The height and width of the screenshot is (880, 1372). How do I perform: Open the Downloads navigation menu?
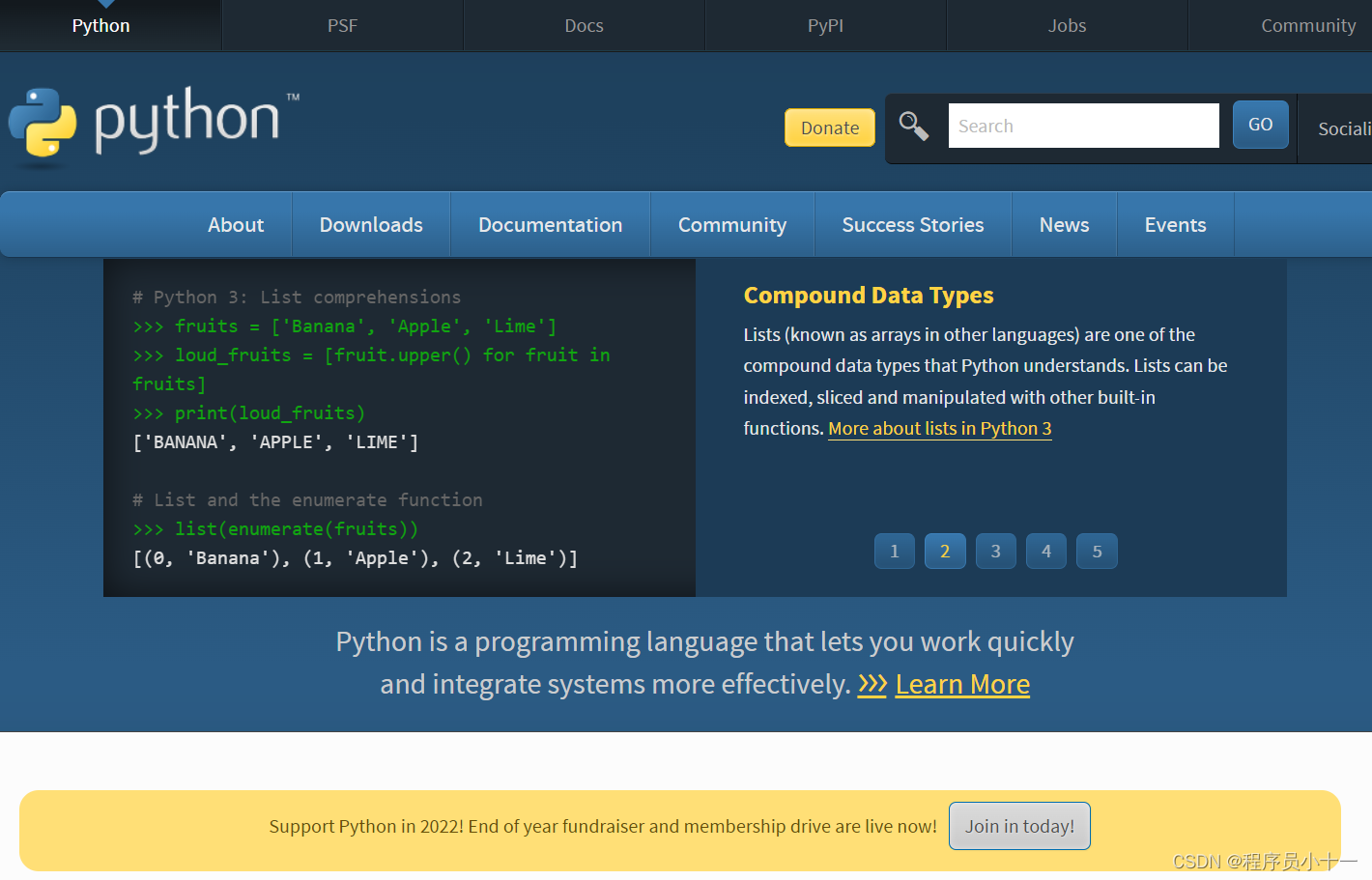[371, 225]
